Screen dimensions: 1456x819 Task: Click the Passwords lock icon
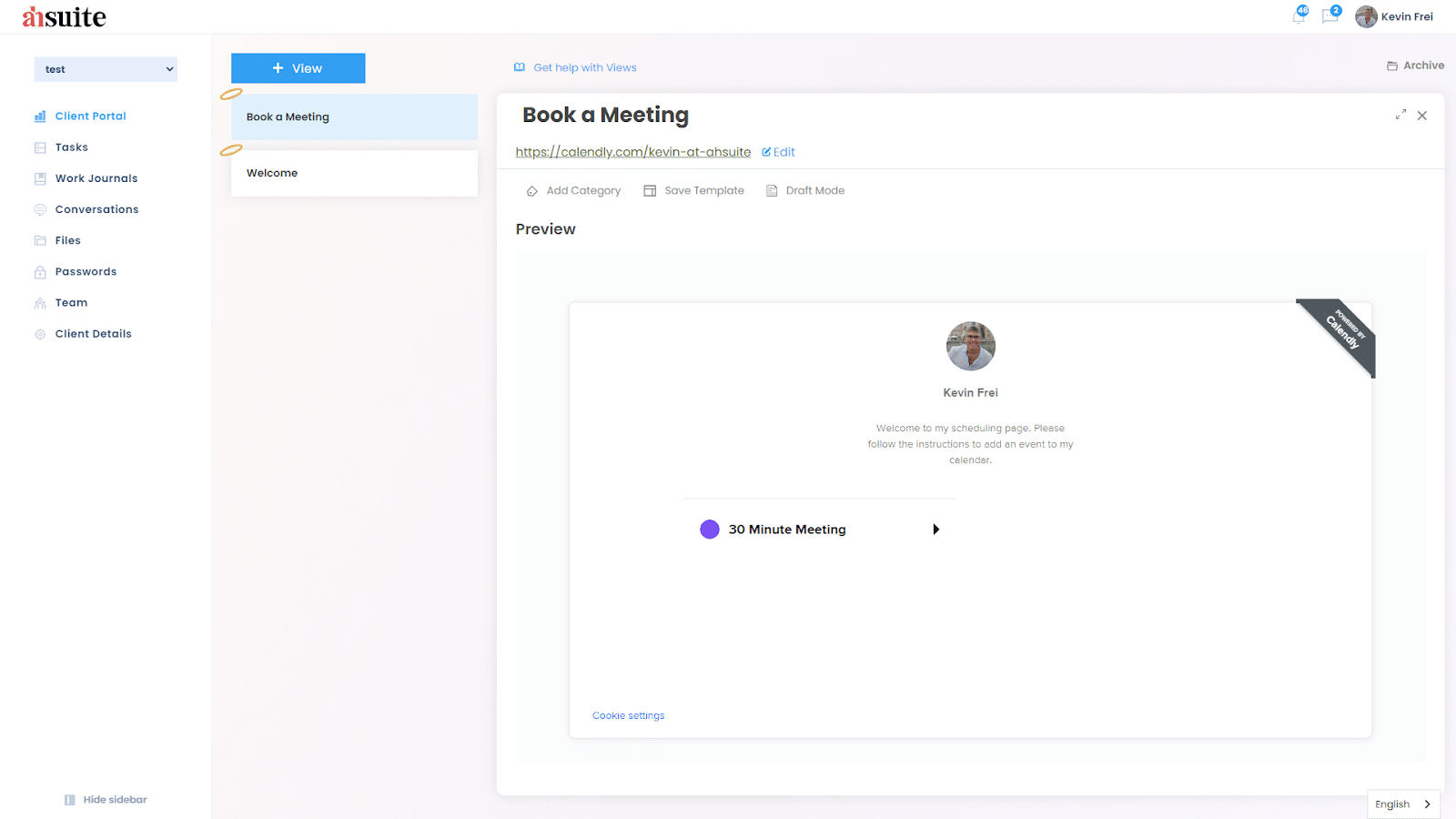tap(40, 272)
